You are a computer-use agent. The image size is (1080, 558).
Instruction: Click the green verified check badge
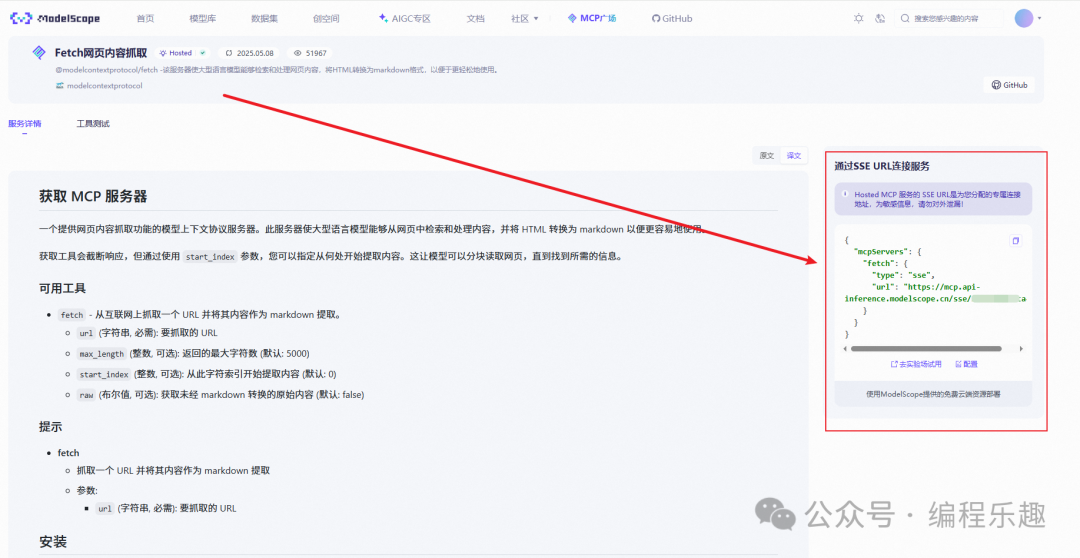click(x=202, y=53)
